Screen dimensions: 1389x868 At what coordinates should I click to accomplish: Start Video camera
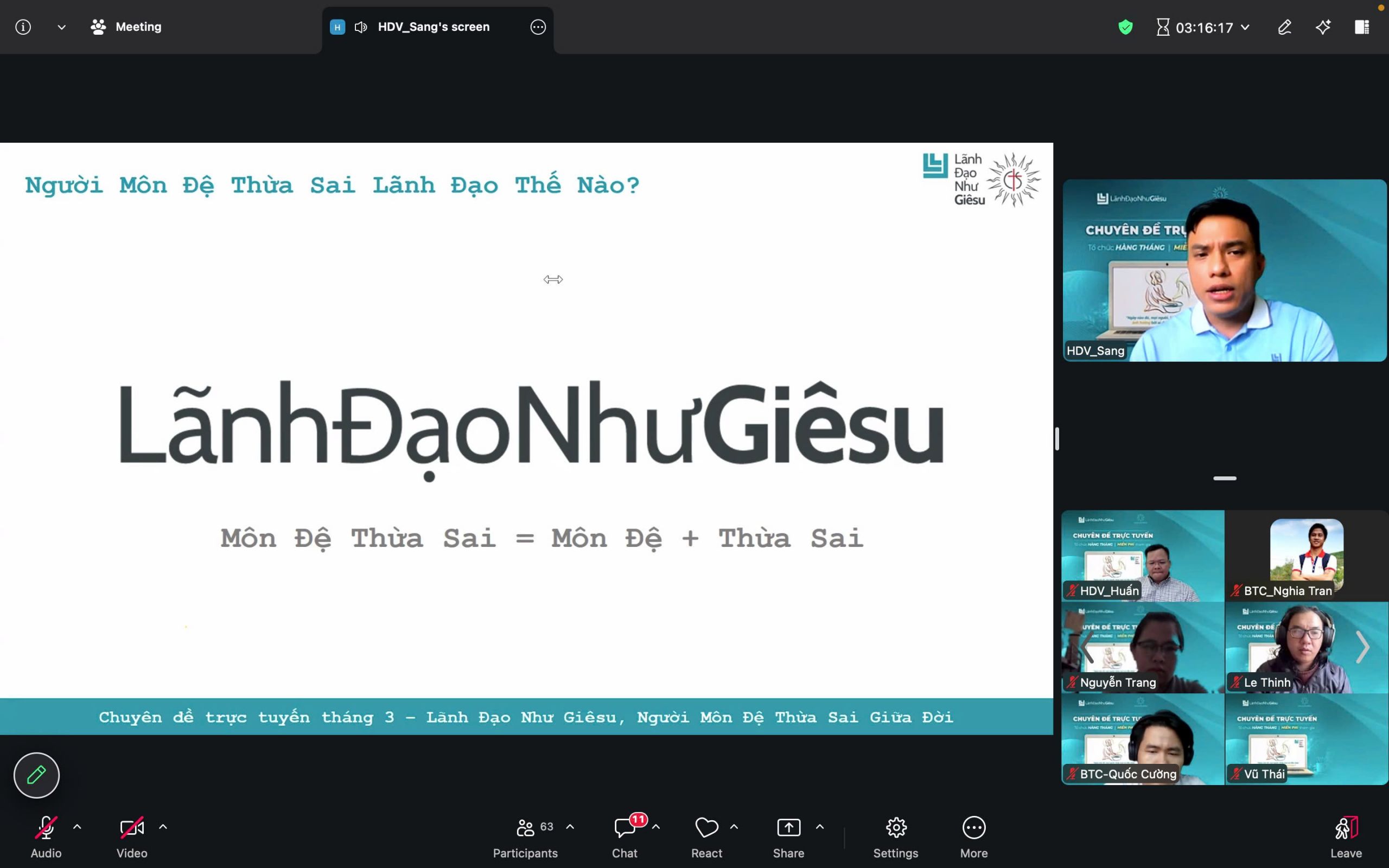pos(132,837)
